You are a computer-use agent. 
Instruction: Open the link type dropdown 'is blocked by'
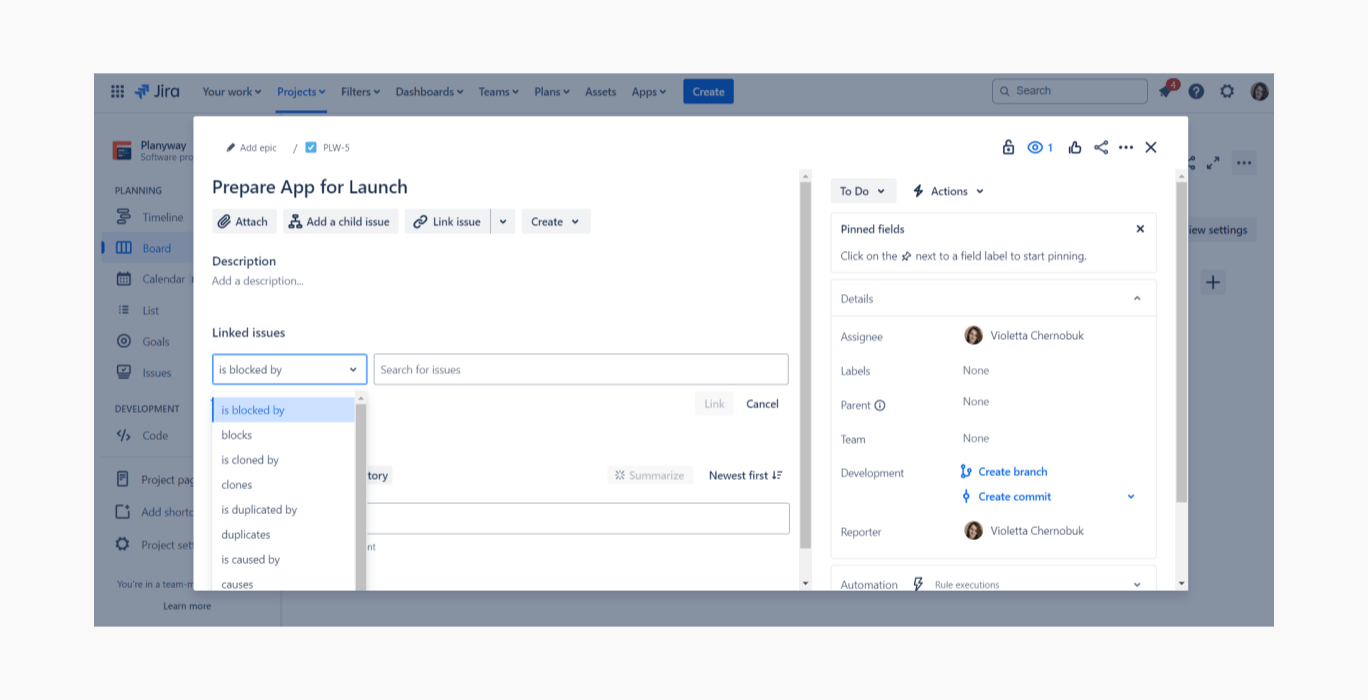pos(289,370)
